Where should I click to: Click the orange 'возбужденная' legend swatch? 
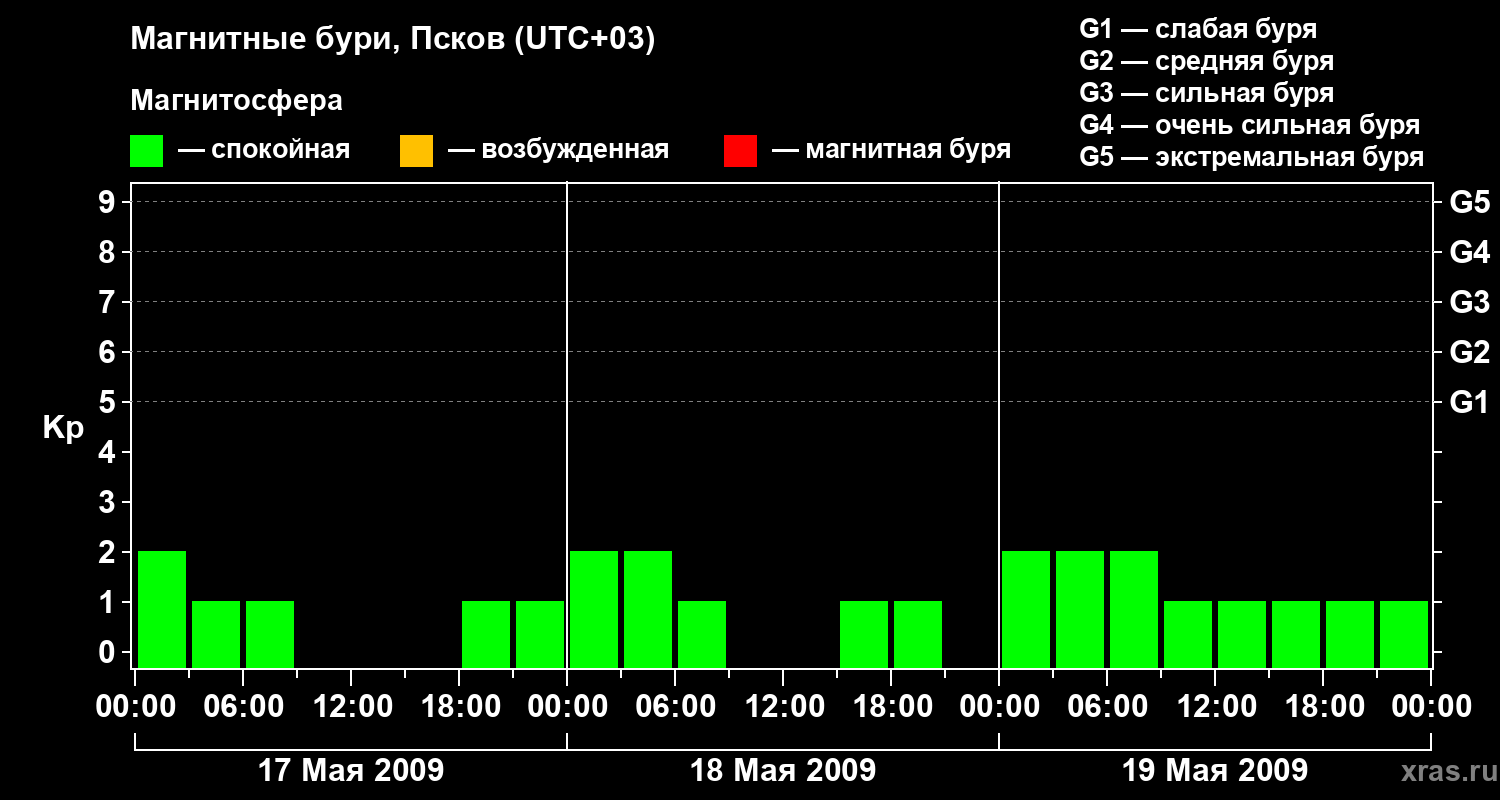[416, 151]
